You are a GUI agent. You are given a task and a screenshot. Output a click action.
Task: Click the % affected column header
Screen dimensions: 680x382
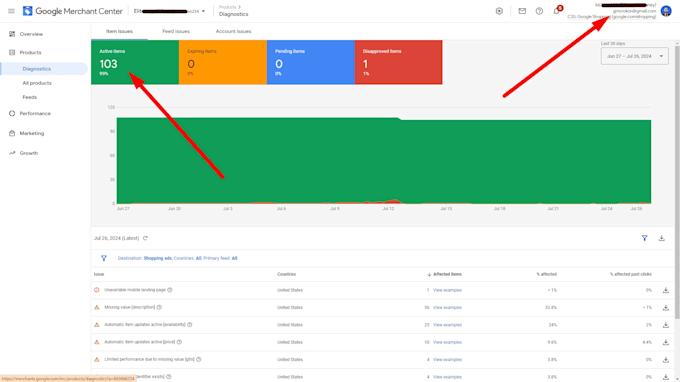[546, 274]
